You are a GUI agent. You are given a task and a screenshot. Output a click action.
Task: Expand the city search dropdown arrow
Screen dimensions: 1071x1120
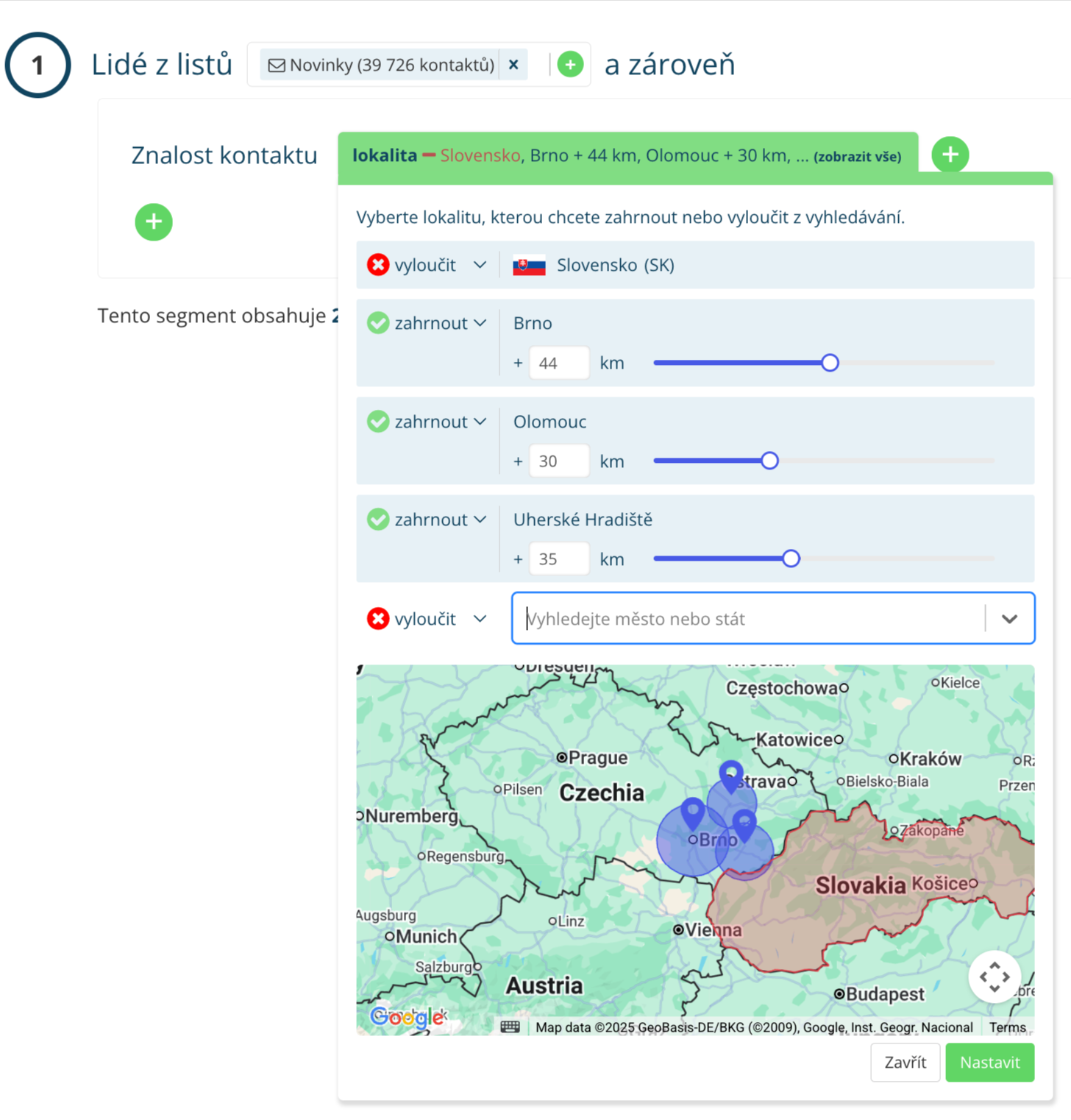pos(1009,619)
